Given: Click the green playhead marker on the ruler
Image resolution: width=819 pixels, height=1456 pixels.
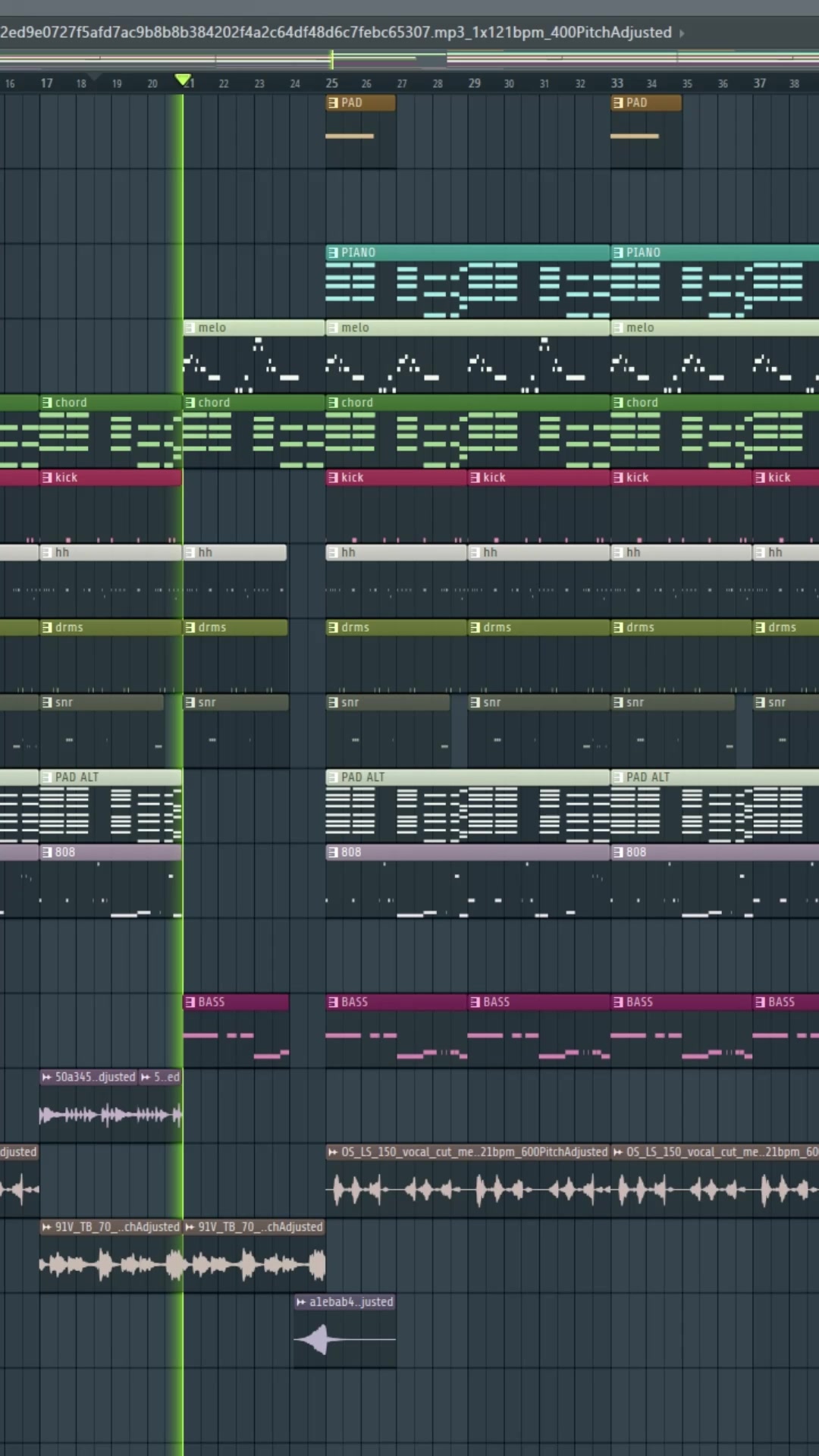Looking at the screenshot, I should pyautogui.click(x=183, y=80).
